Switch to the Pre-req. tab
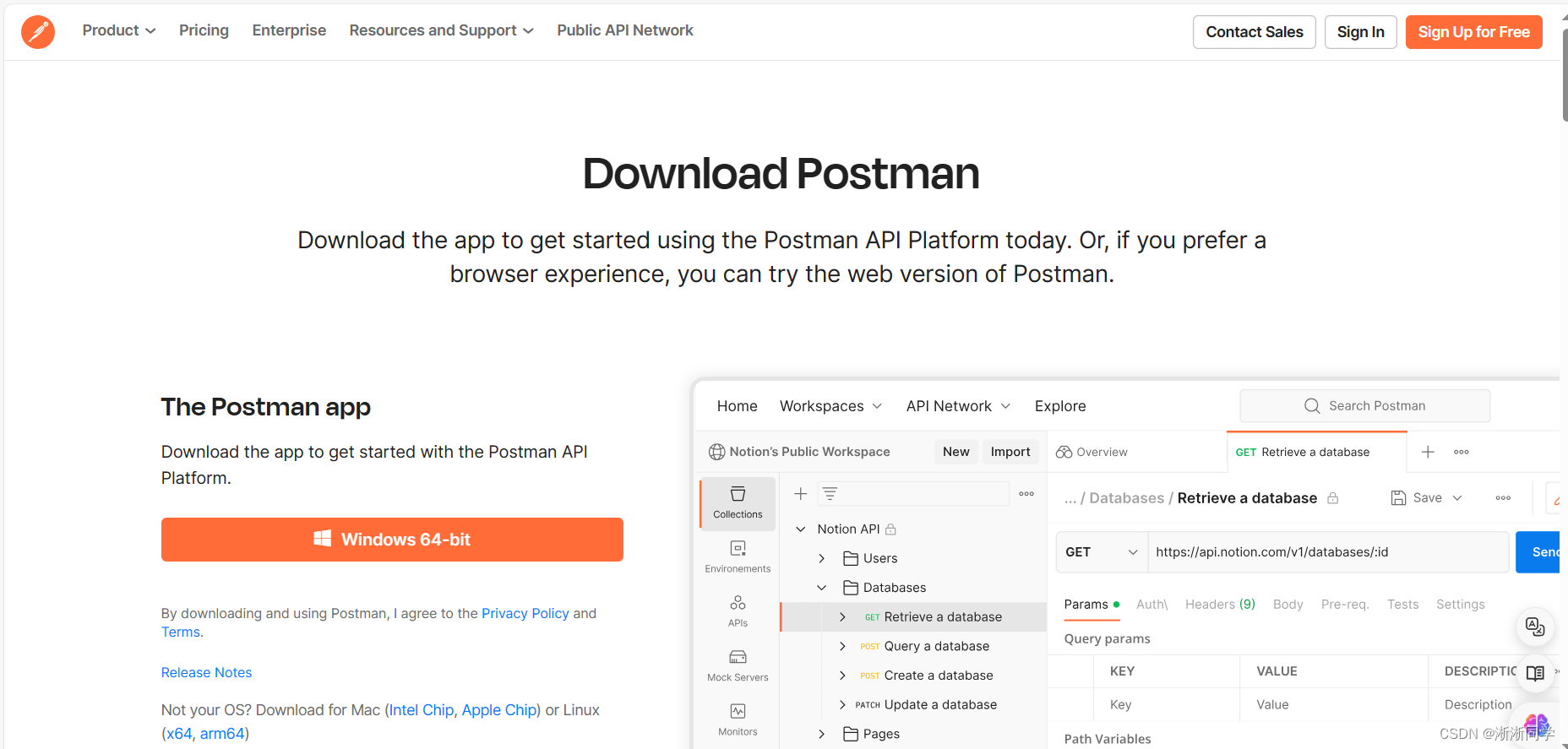This screenshot has height=749, width=1568. (1345, 605)
